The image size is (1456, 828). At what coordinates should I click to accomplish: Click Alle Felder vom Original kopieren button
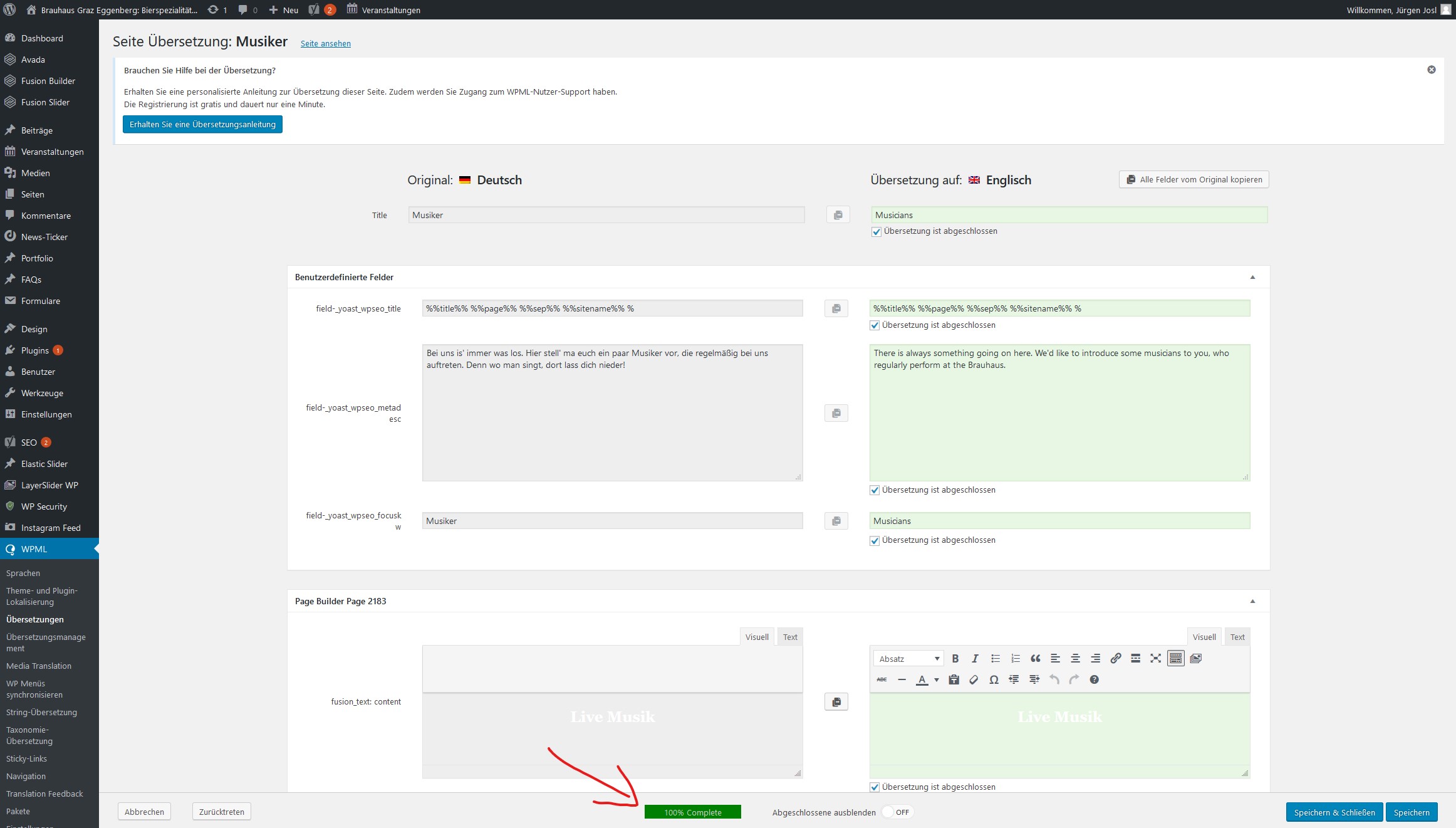[1193, 179]
